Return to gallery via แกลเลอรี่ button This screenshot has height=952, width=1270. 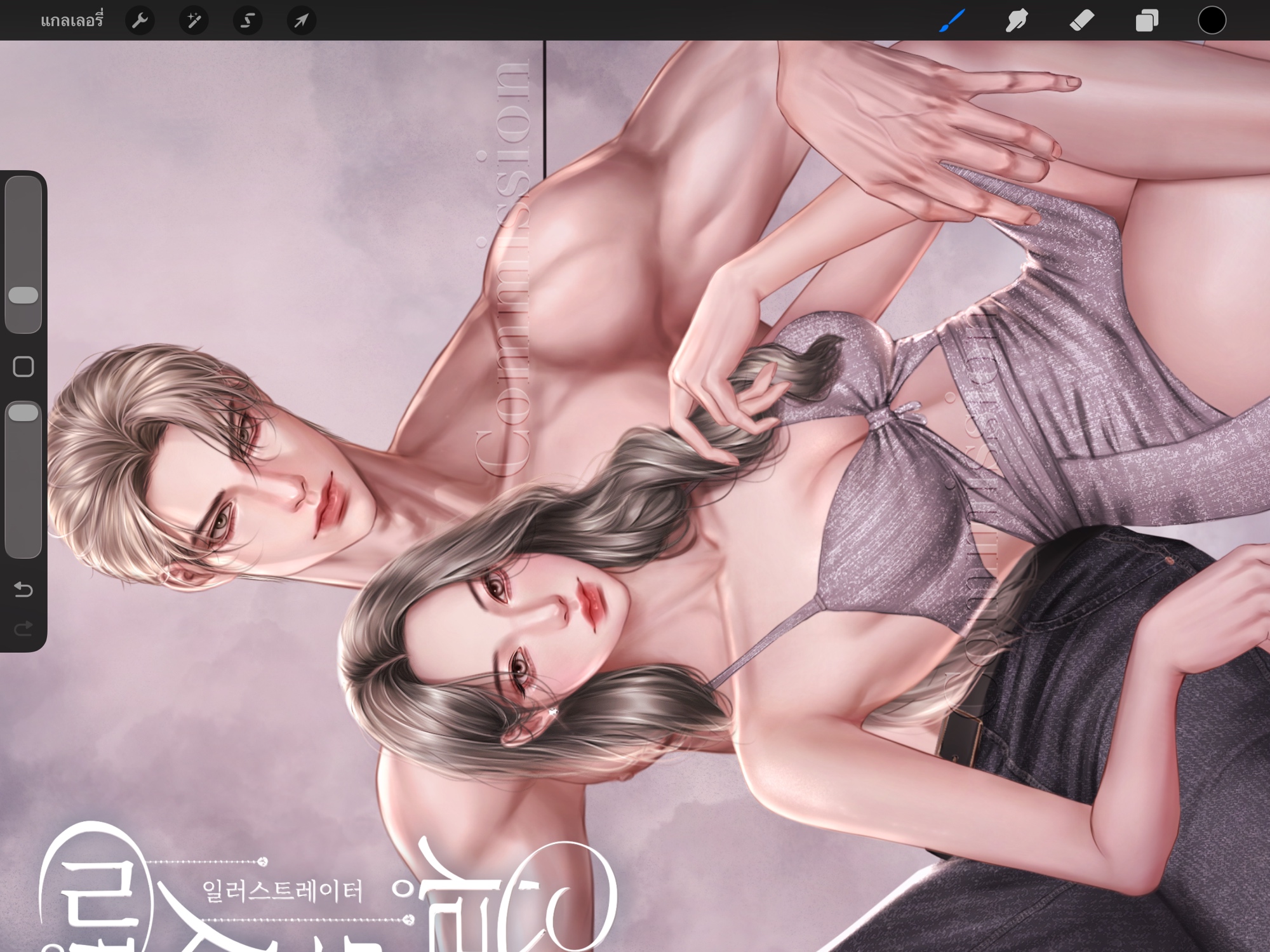[72, 21]
